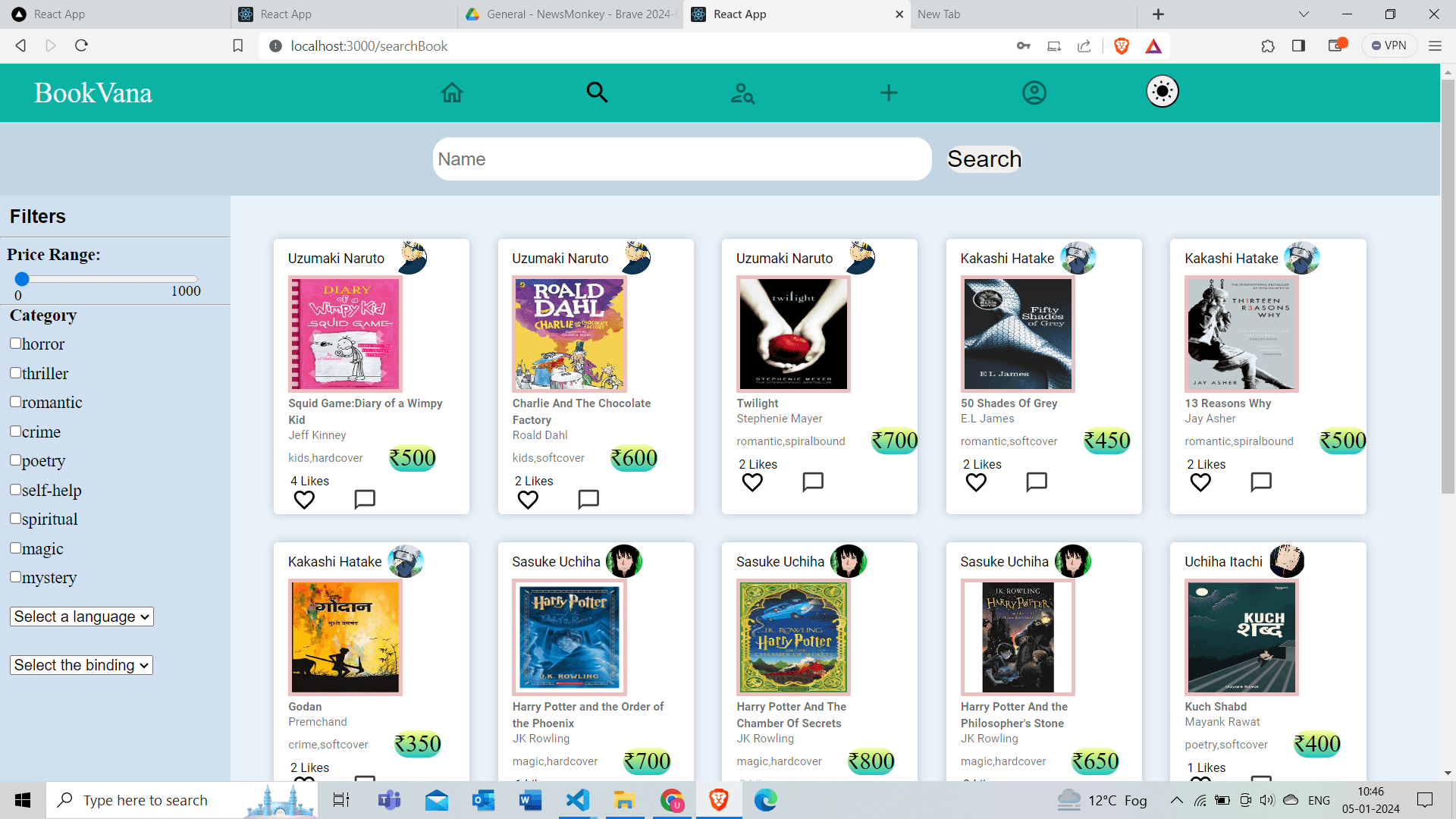Open the browser tab list chevron
Image resolution: width=1456 pixels, height=819 pixels.
click(x=1304, y=14)
